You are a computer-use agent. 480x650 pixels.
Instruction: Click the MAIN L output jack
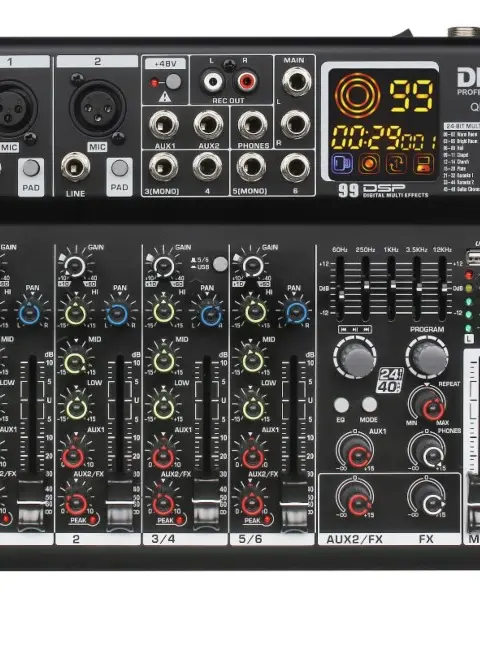coord(297,81)
